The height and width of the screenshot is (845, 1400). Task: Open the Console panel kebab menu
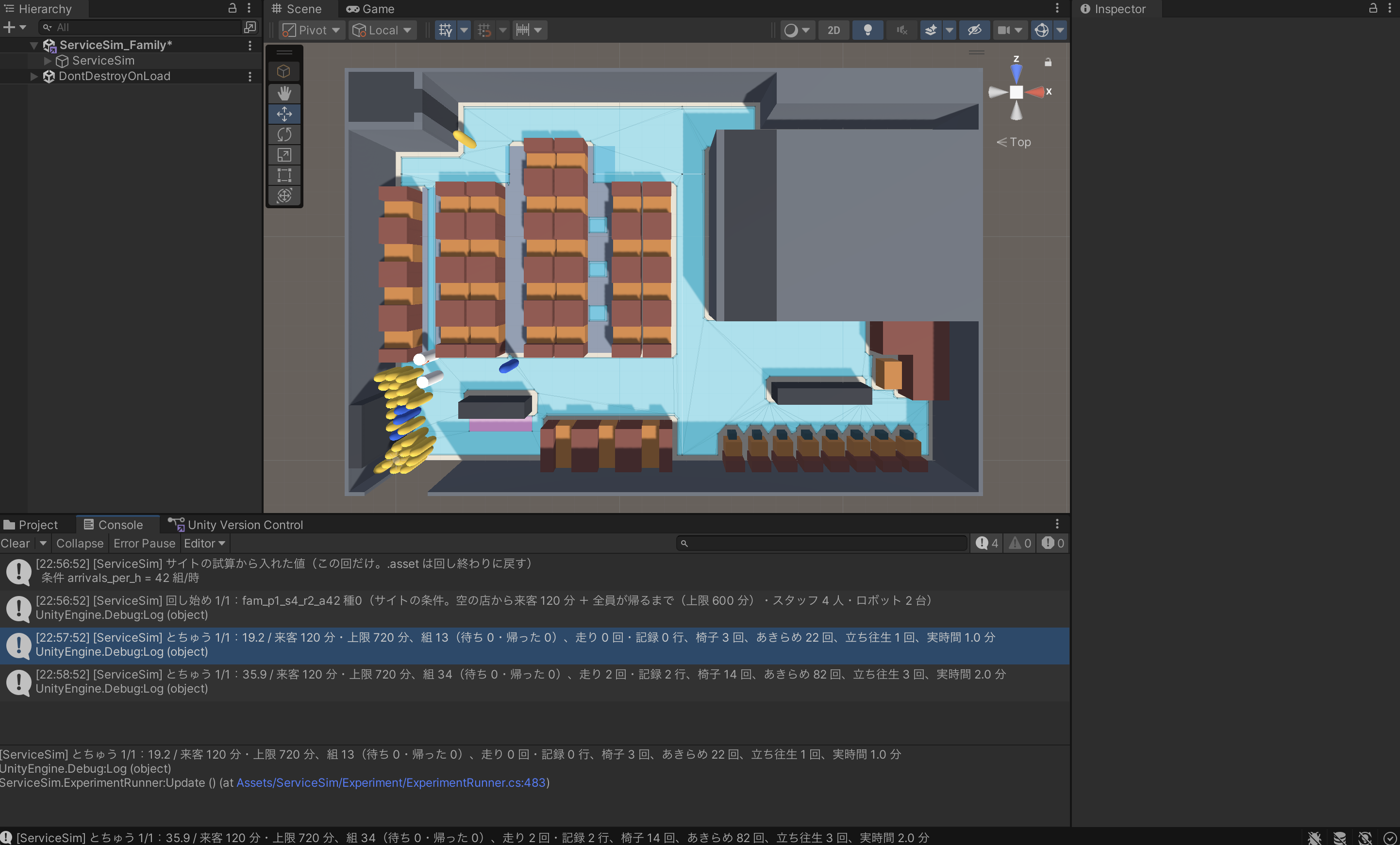click(x=1057, y=523)
